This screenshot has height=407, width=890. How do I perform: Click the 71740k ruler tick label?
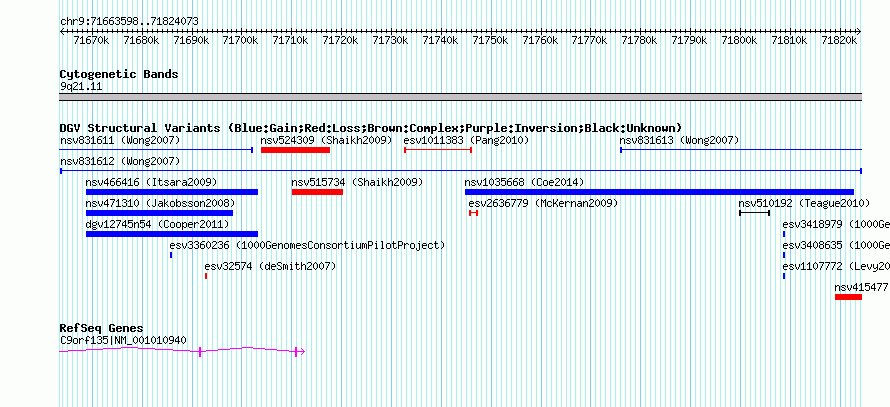tap(440, 40)
